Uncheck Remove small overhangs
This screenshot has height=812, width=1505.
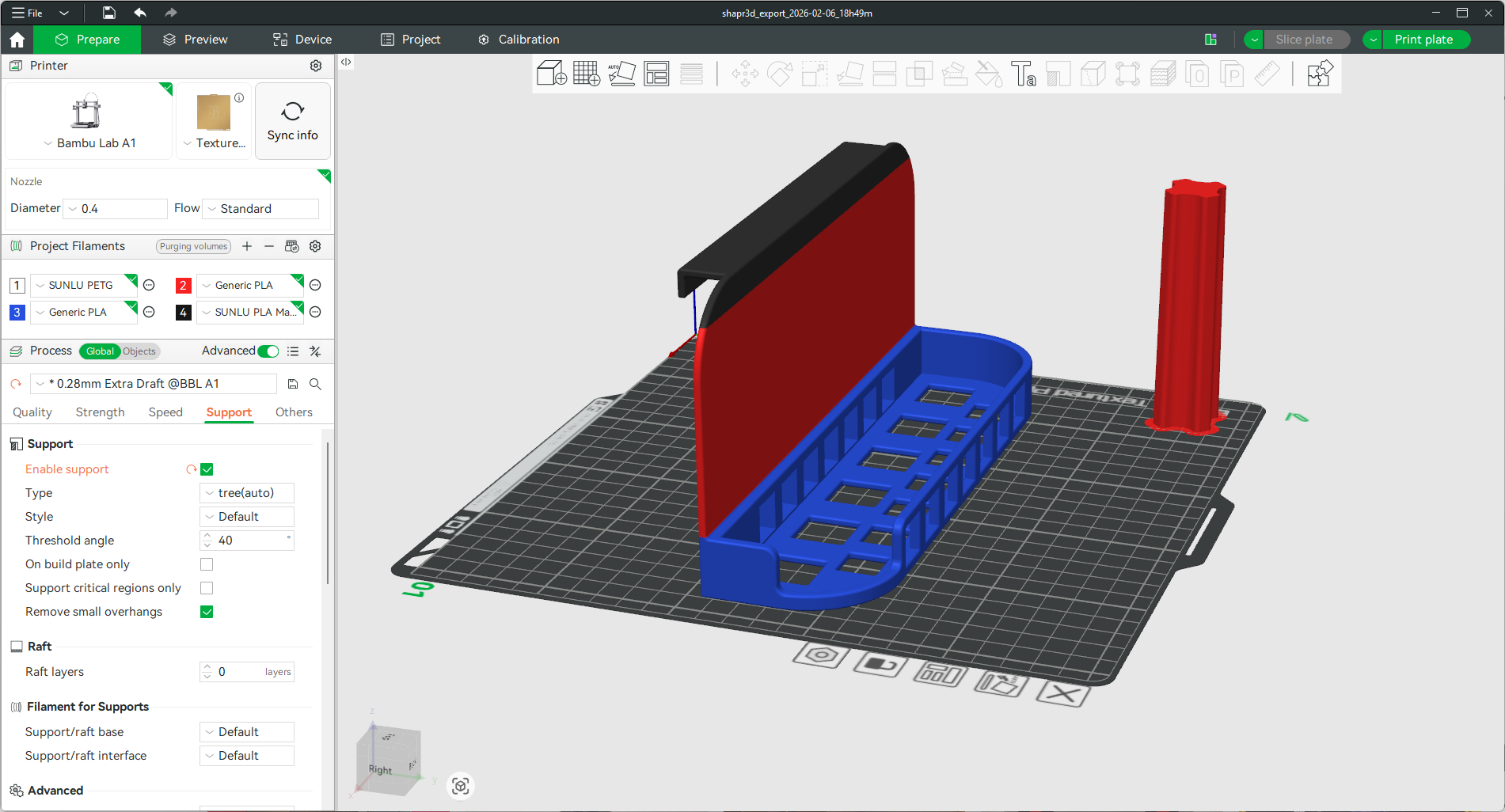[x=207, y=612]
